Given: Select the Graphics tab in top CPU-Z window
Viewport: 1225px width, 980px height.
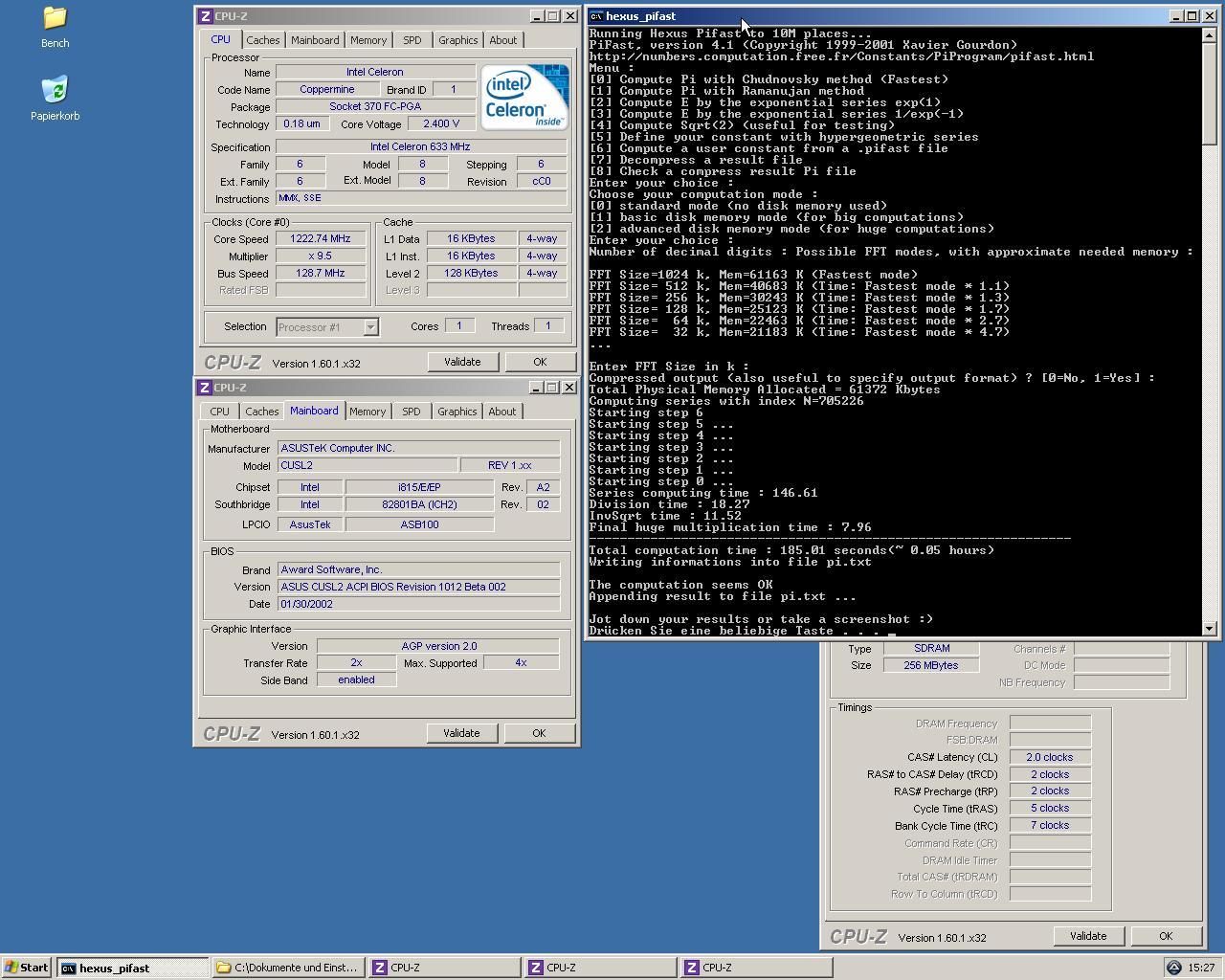Looking at the screenshot, I should [457, 40].
